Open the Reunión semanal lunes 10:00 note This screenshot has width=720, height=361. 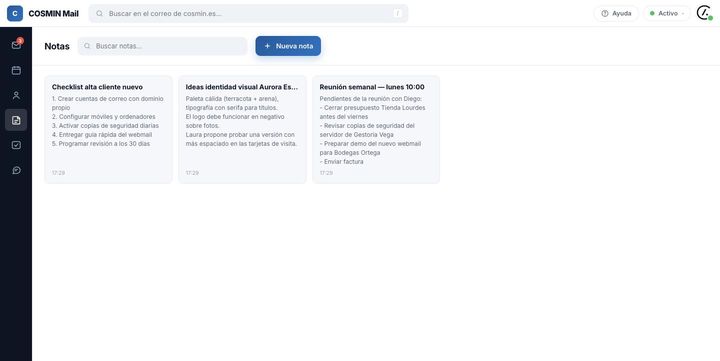coord(376,130)
